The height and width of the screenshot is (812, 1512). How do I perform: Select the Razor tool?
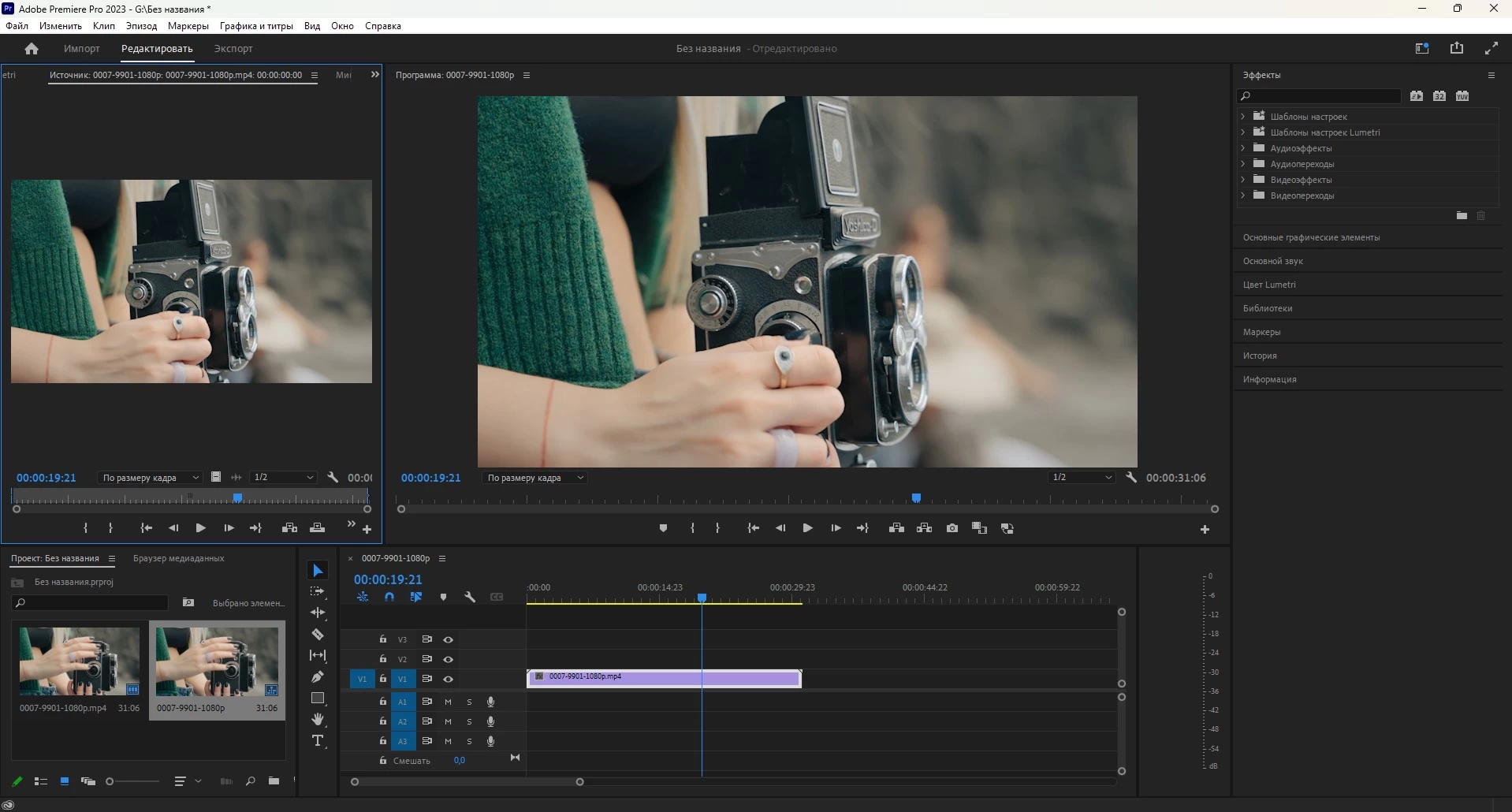pyautogui.click(x=318, y=634)
